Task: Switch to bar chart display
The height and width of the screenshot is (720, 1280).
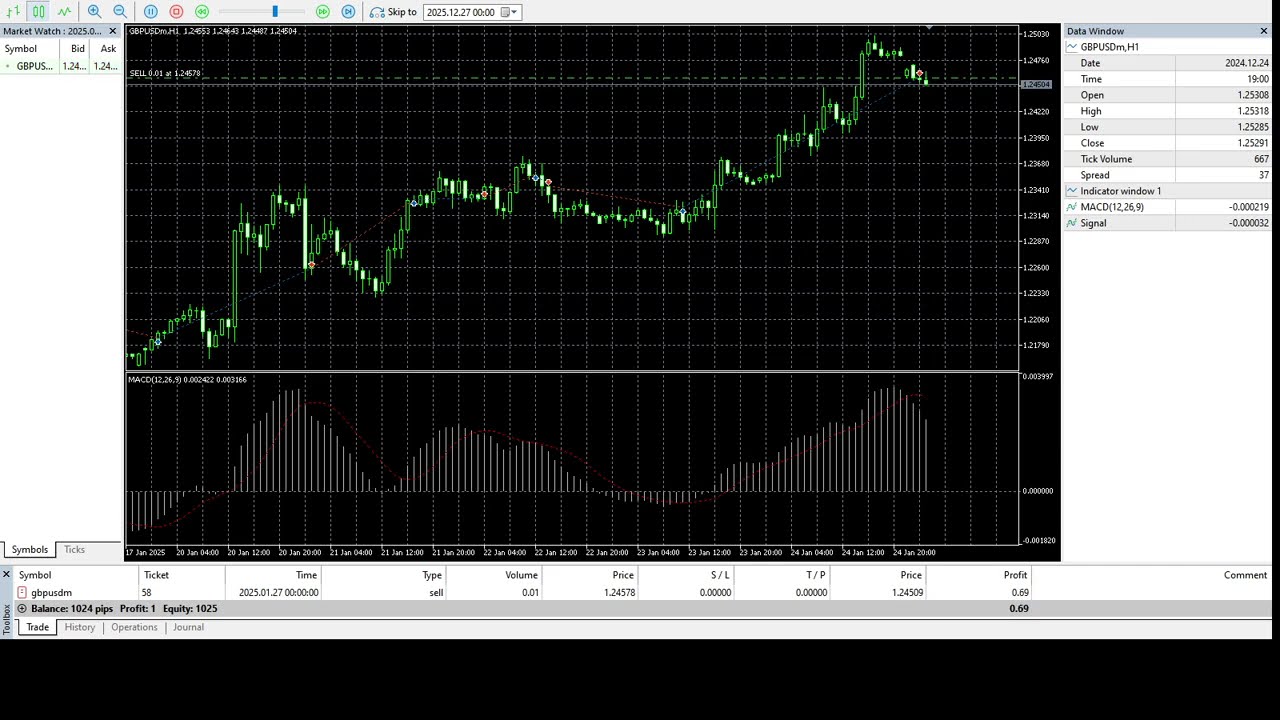Action: coord(13,12)
